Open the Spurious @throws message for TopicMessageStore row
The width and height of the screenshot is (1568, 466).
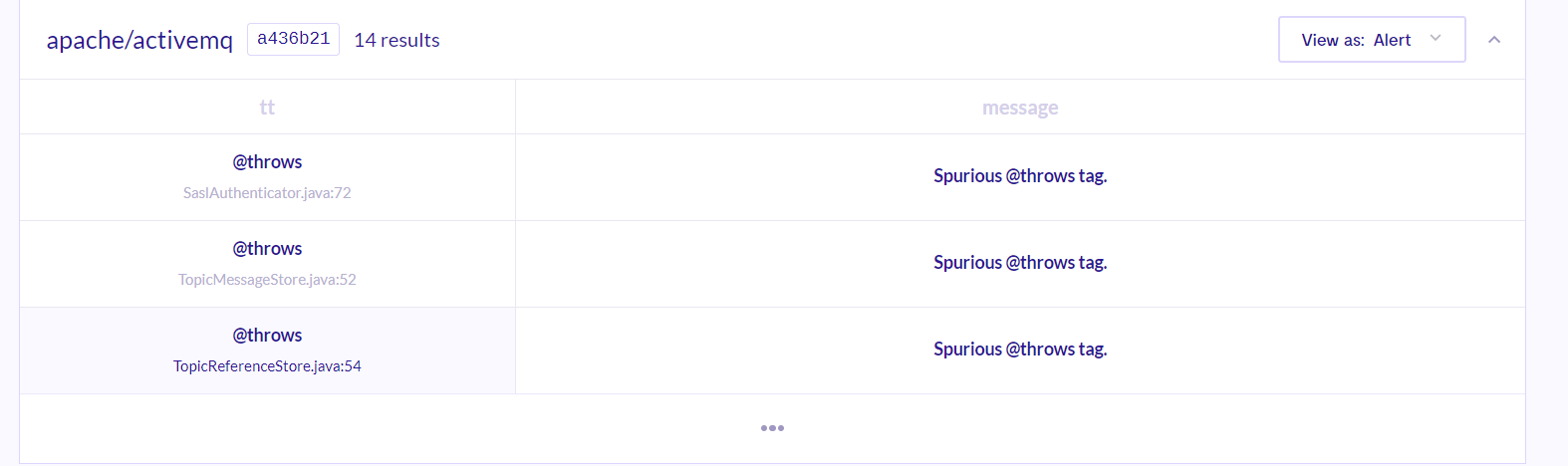(1020, 262)
